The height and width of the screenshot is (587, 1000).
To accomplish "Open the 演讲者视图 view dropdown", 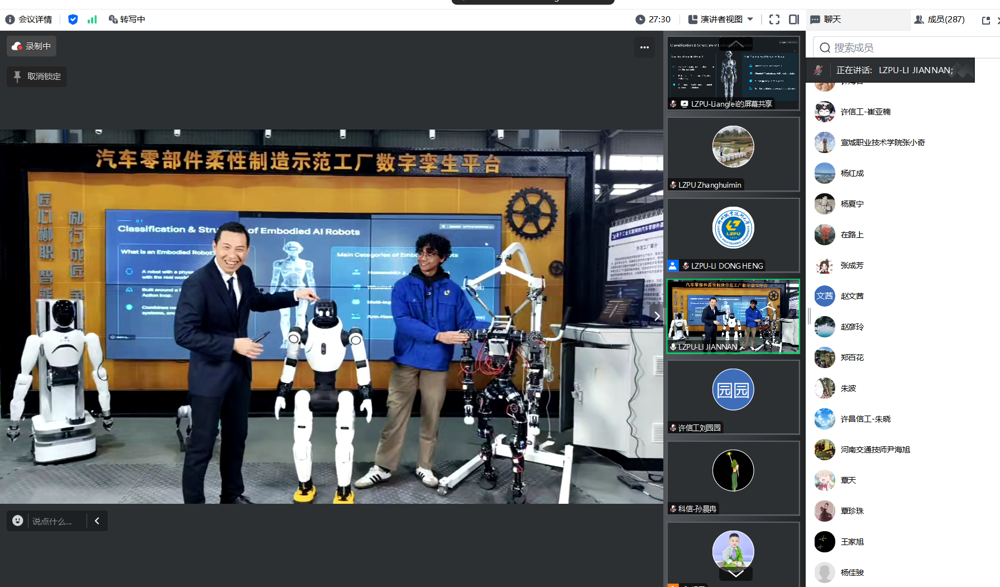I will (x=721, y=19).
